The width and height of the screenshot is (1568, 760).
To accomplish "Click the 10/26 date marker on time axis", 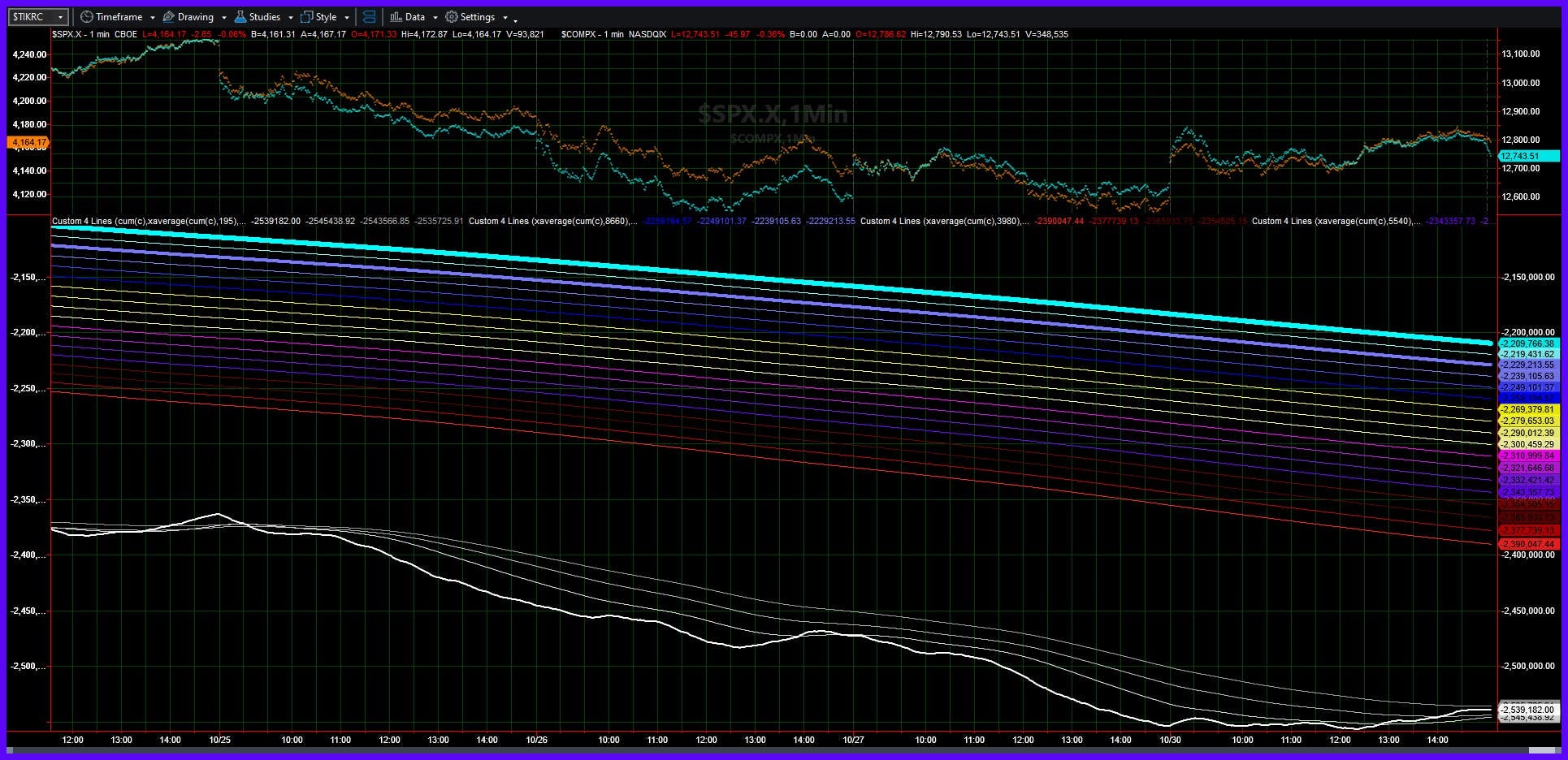I will tap(536, 740).
